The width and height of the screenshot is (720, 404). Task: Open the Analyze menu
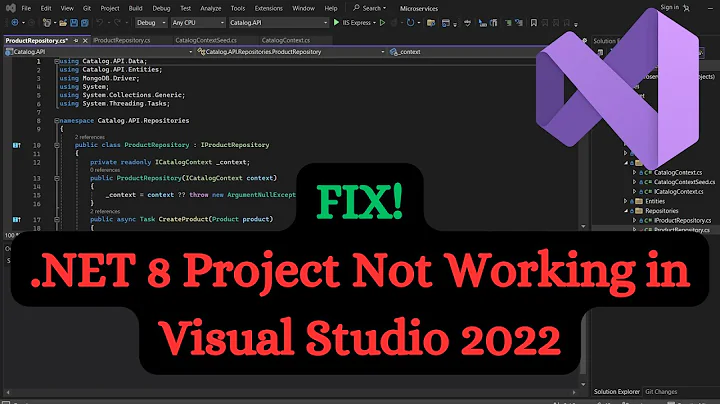tap(211, 8)
